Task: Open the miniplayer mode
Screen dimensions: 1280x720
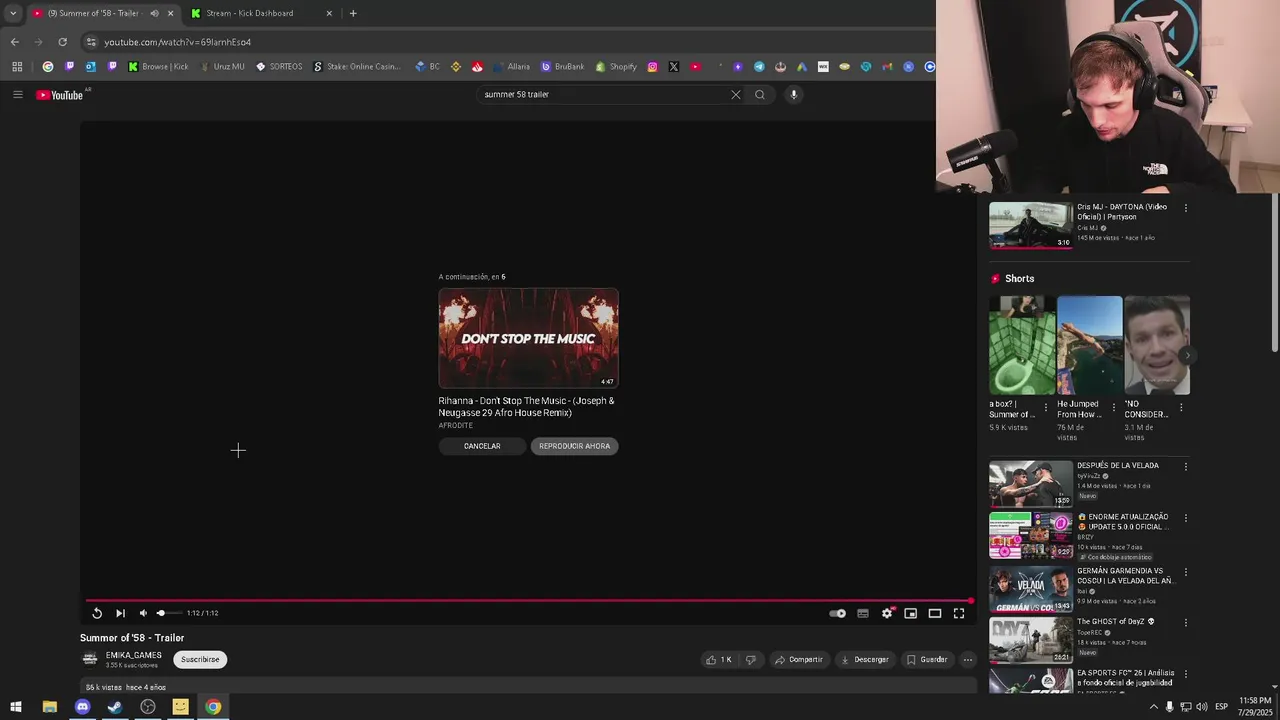Action: pyautogui.click(x=911, y=613)
